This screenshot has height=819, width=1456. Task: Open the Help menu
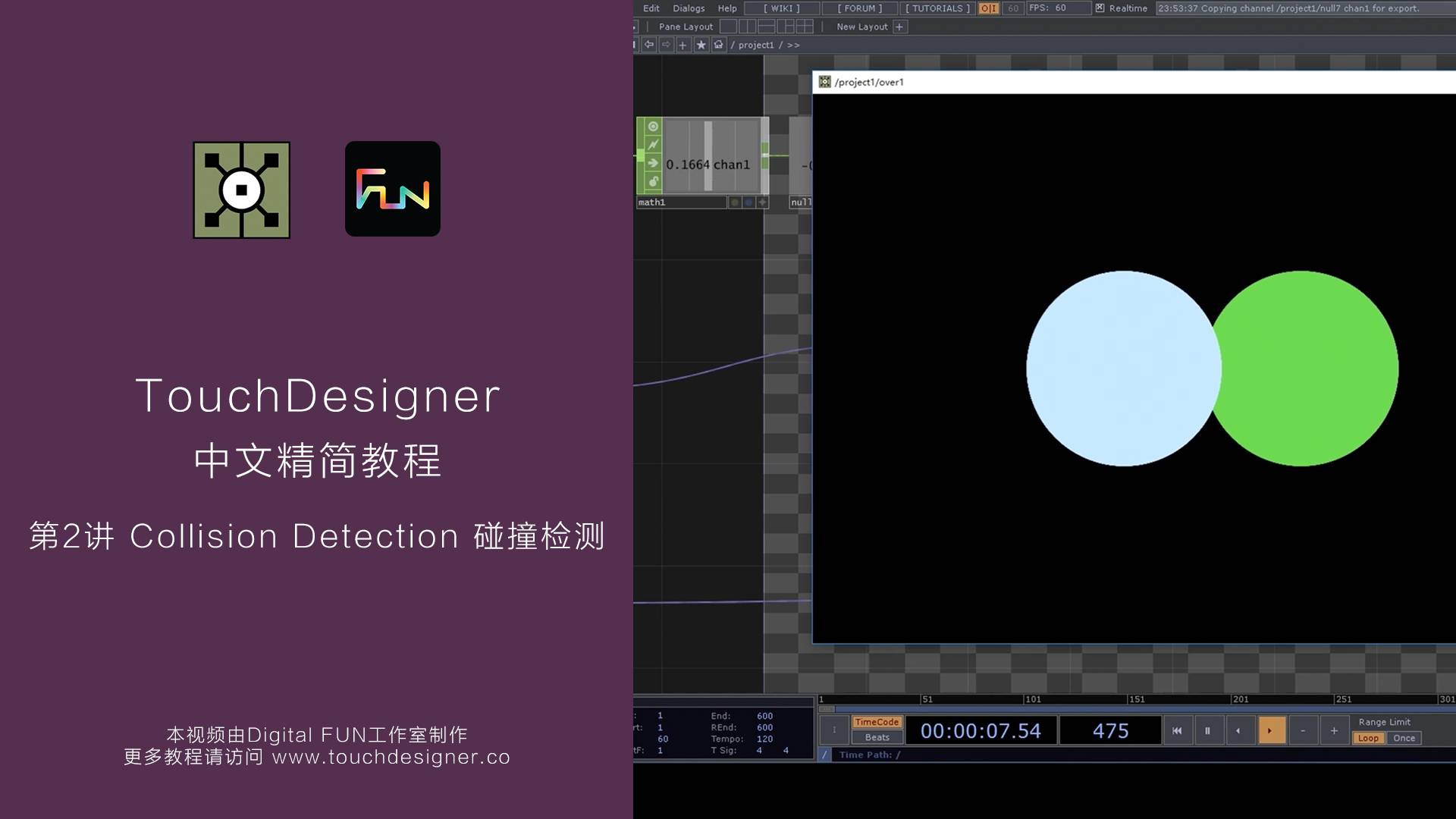727,8
